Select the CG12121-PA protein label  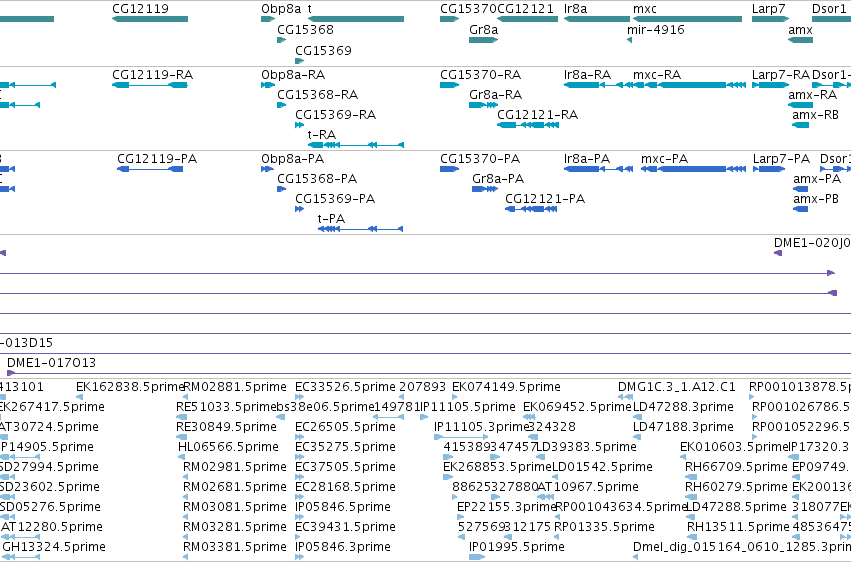click(x=545, y=199)
